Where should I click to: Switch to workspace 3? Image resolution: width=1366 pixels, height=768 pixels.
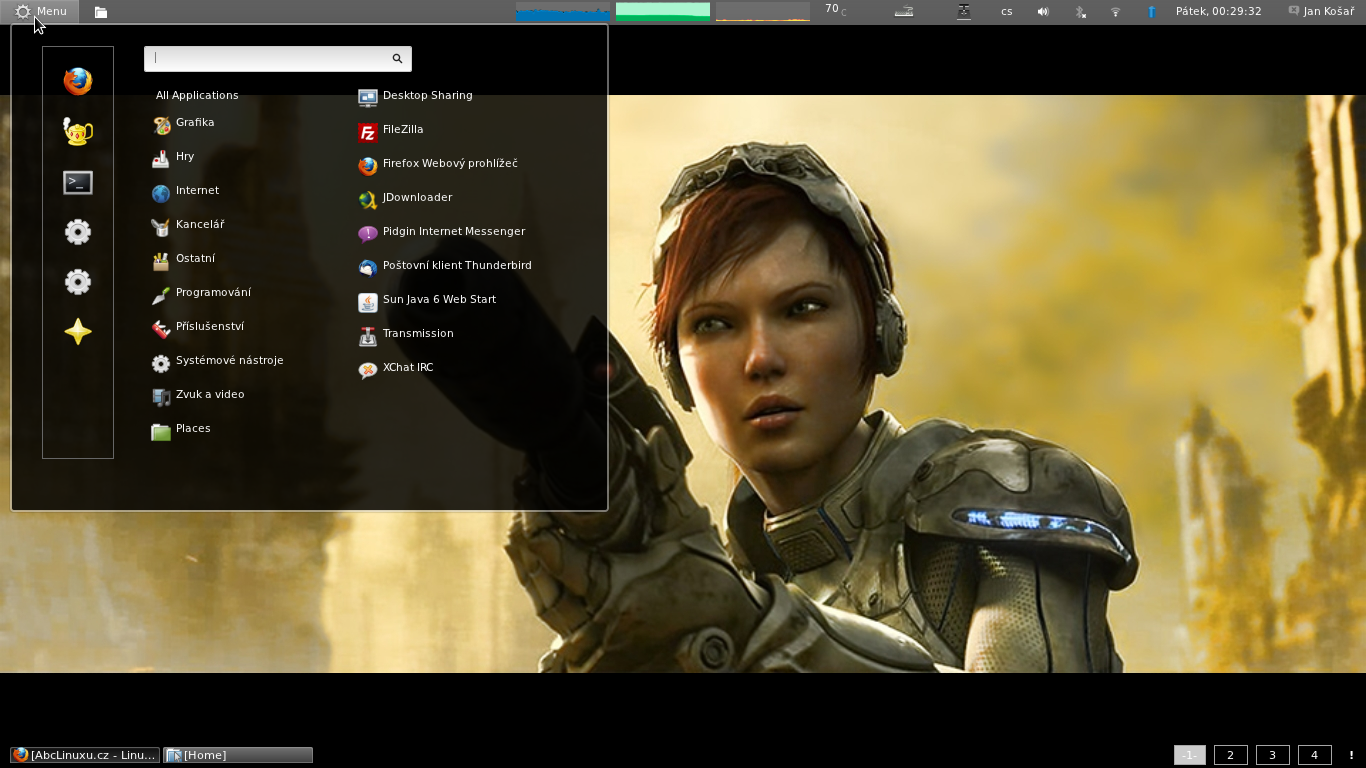coord(1272,755)
